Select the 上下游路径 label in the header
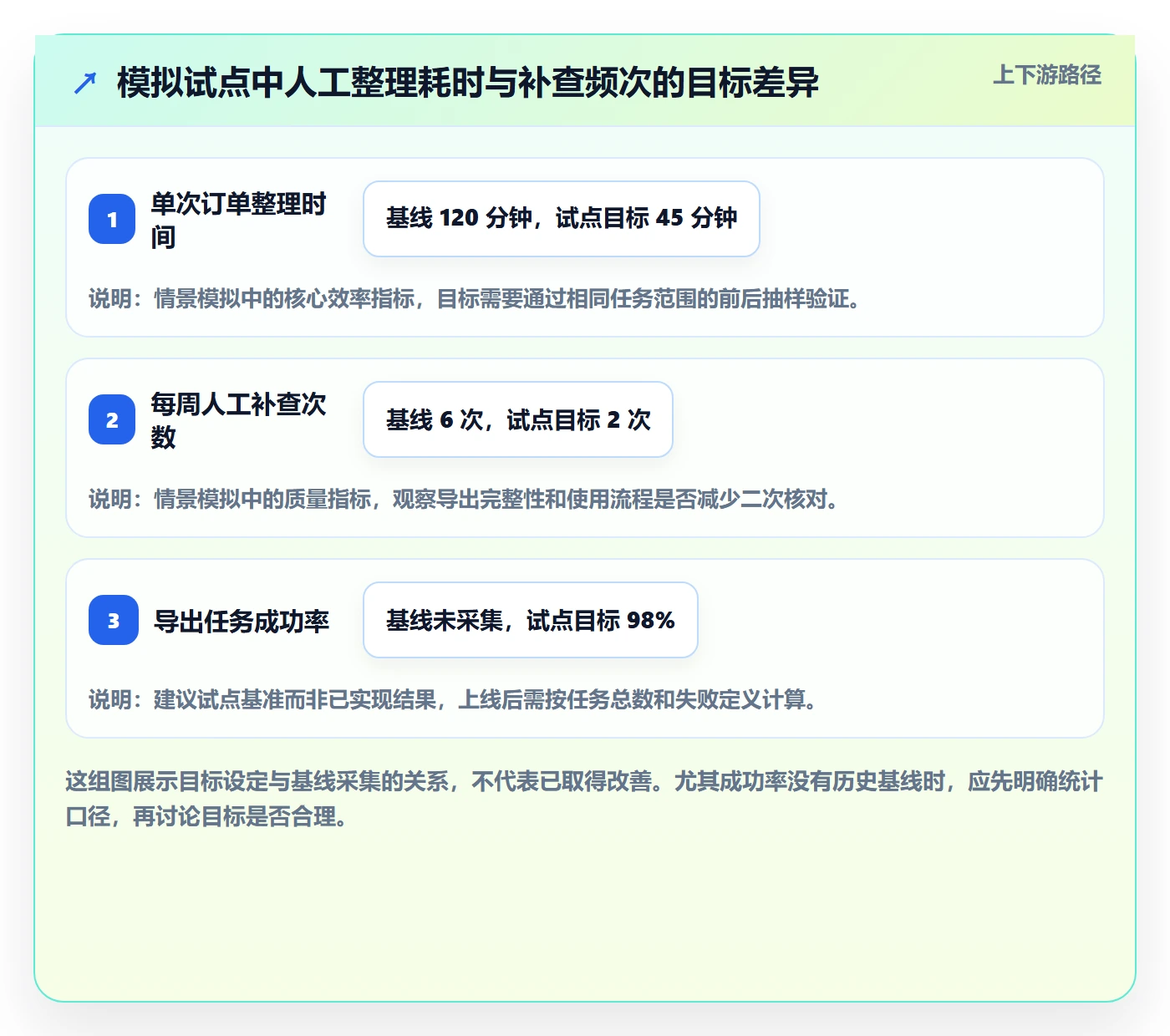 pos(1047,75)
